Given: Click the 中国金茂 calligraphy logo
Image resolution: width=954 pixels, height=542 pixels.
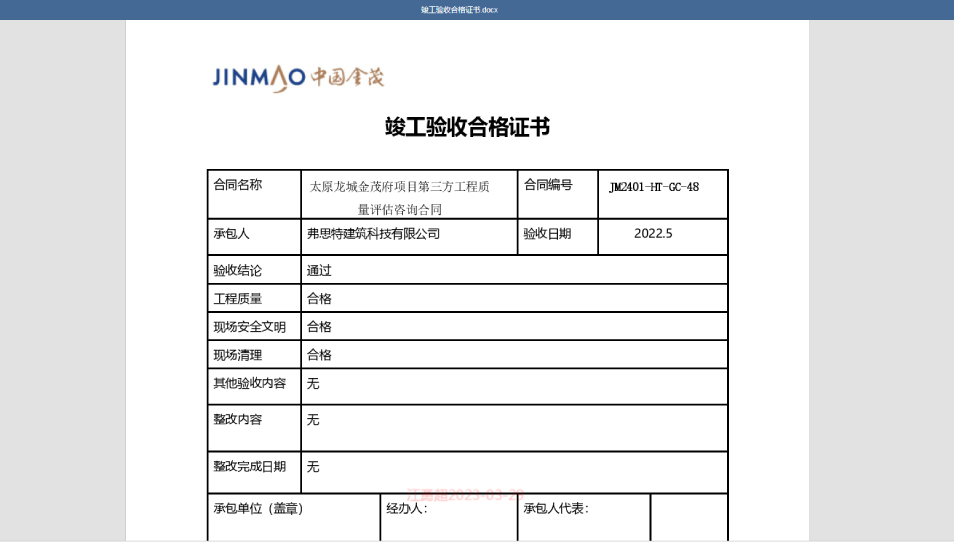Looking at the screenshot, I should pyautogui.click(x=347, y=77).
